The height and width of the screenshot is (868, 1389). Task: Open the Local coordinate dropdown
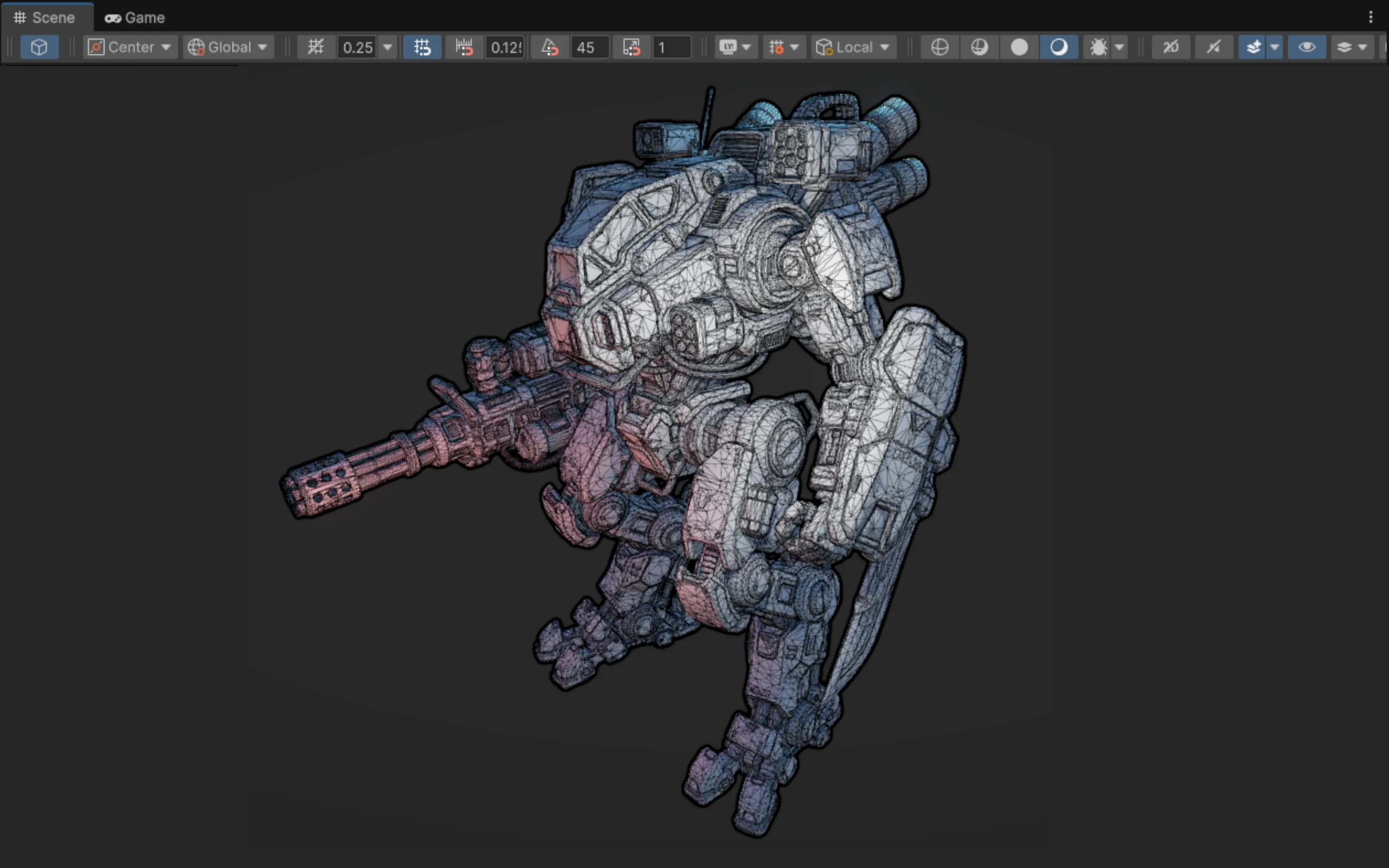[853, 47]
